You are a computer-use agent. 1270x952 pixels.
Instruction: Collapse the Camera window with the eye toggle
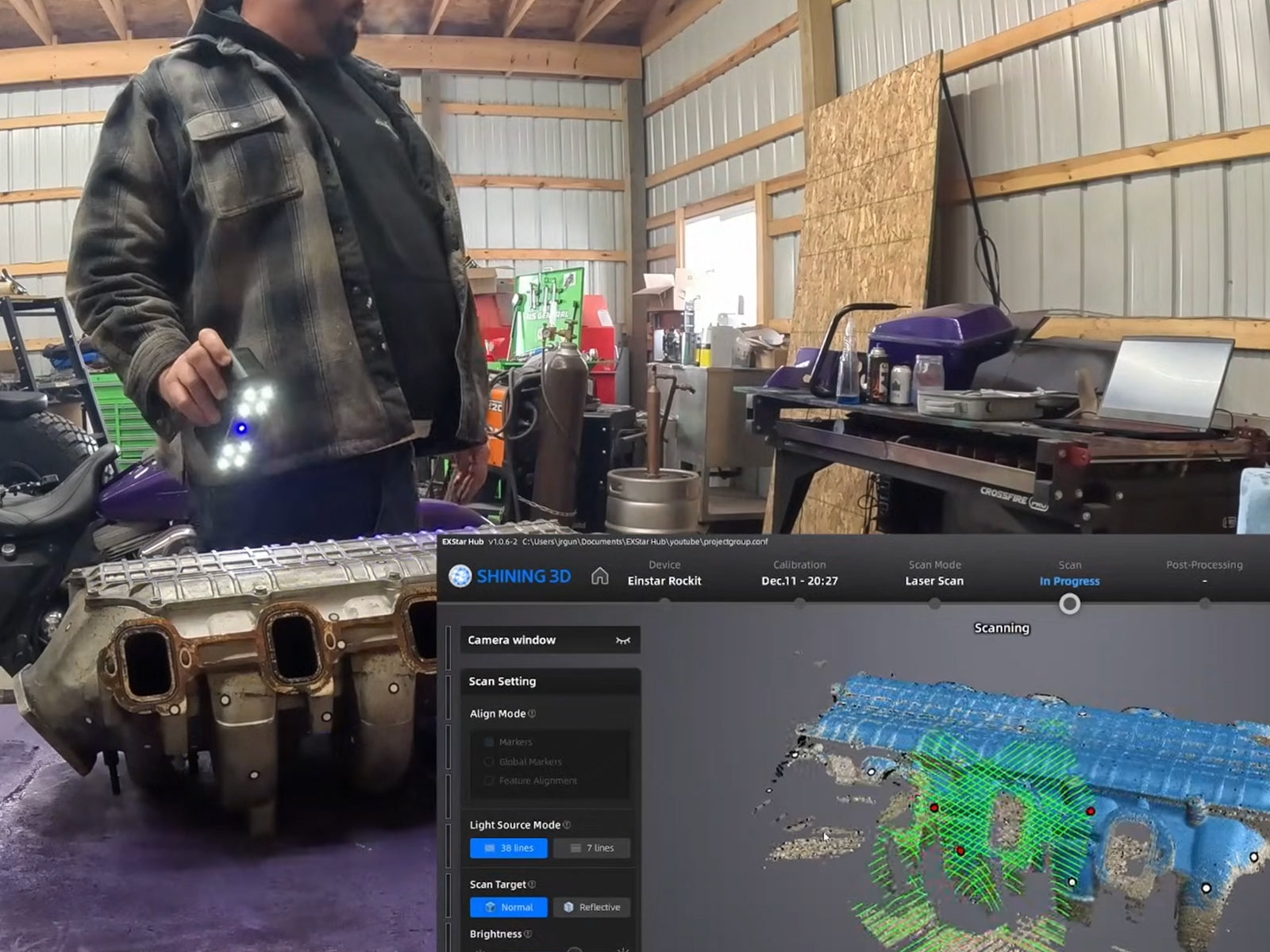click(622, 640)
